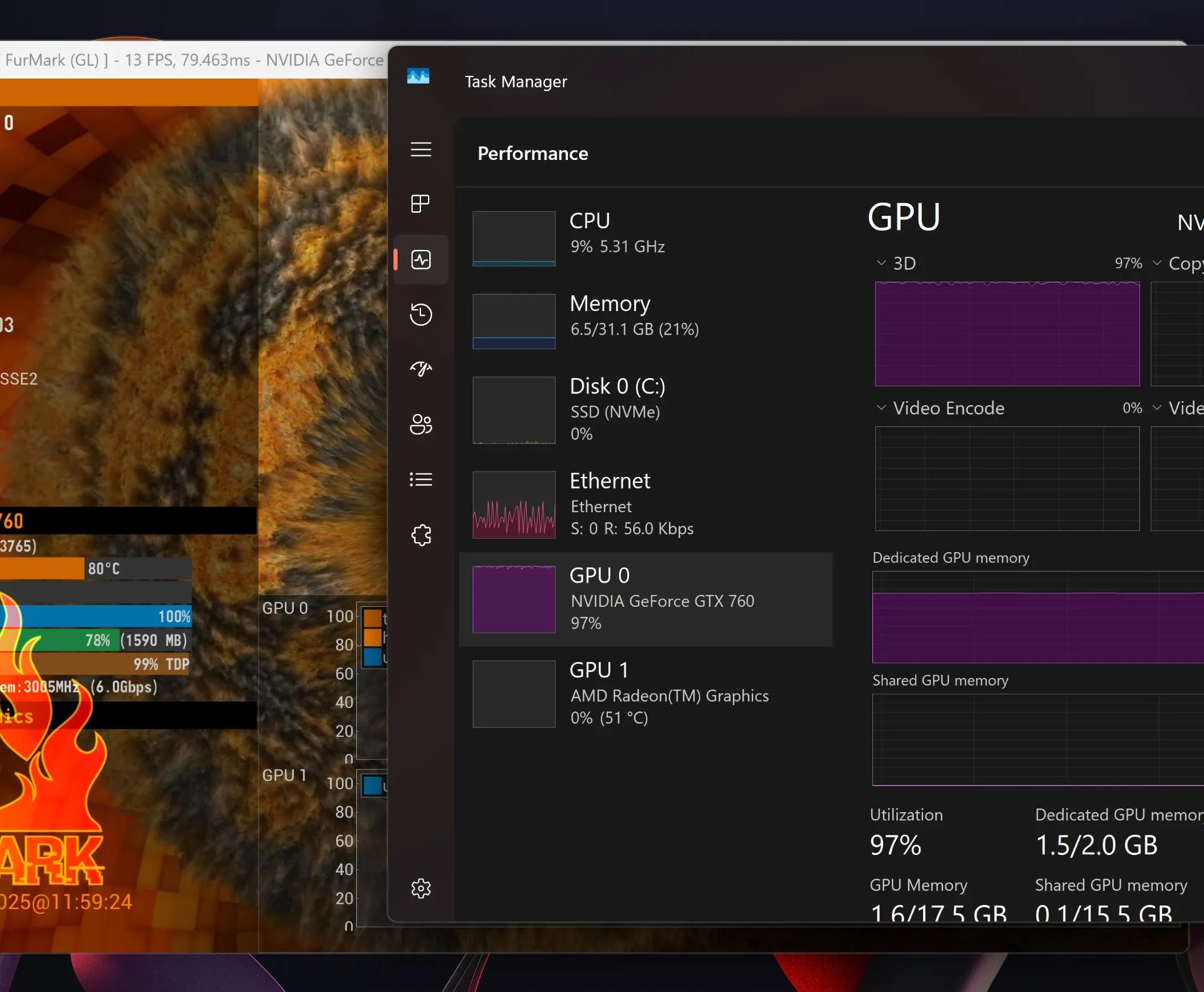Click the CPU usage mini graph thumbnail
Screen dimensions: 1204x992
(514, 238)
